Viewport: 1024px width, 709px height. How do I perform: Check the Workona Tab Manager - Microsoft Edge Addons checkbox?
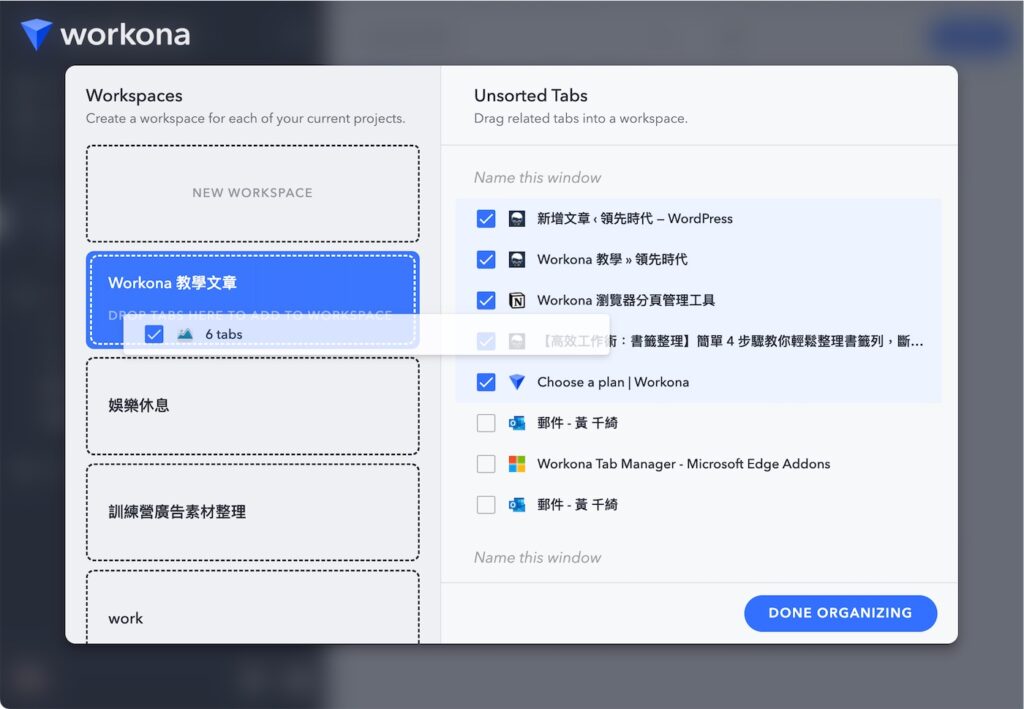[x=486, y=464]
